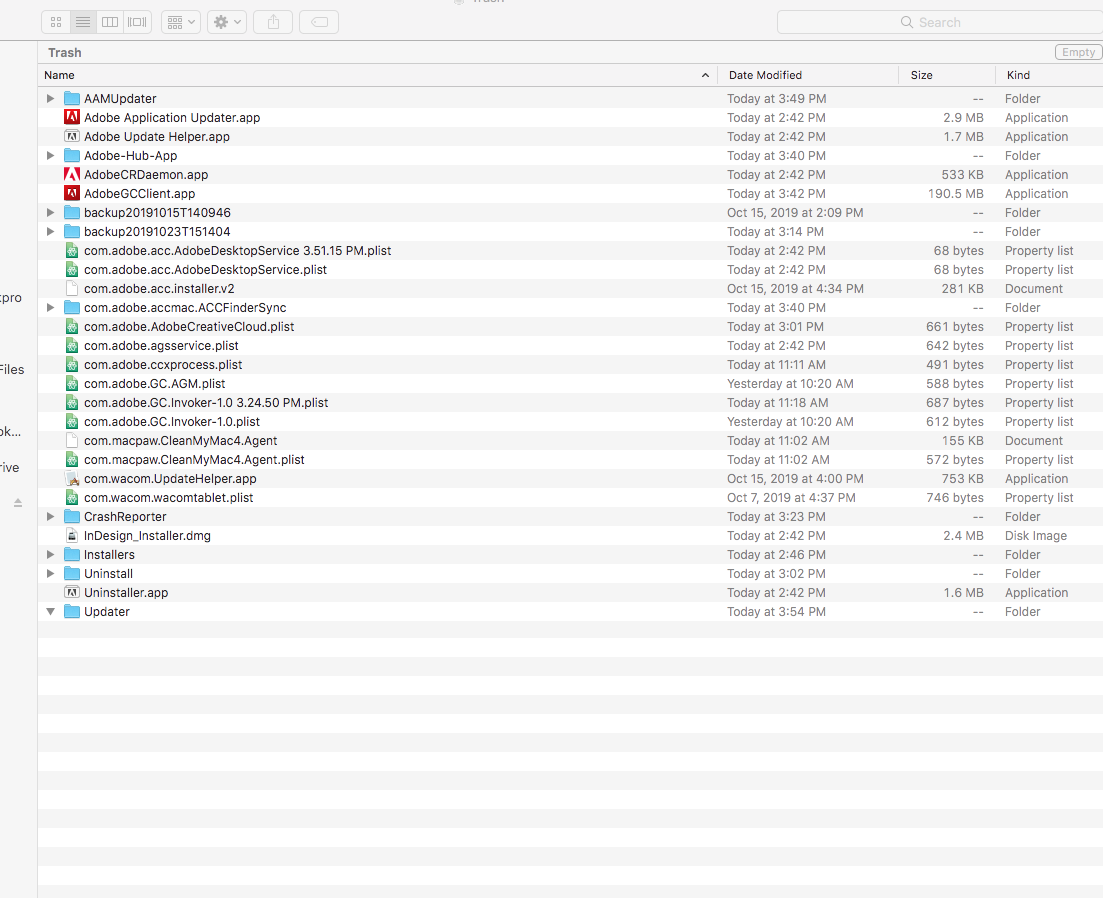Click the 753 KB size value
Viewport: 1103px width, 898px height.
pos(962,478)
